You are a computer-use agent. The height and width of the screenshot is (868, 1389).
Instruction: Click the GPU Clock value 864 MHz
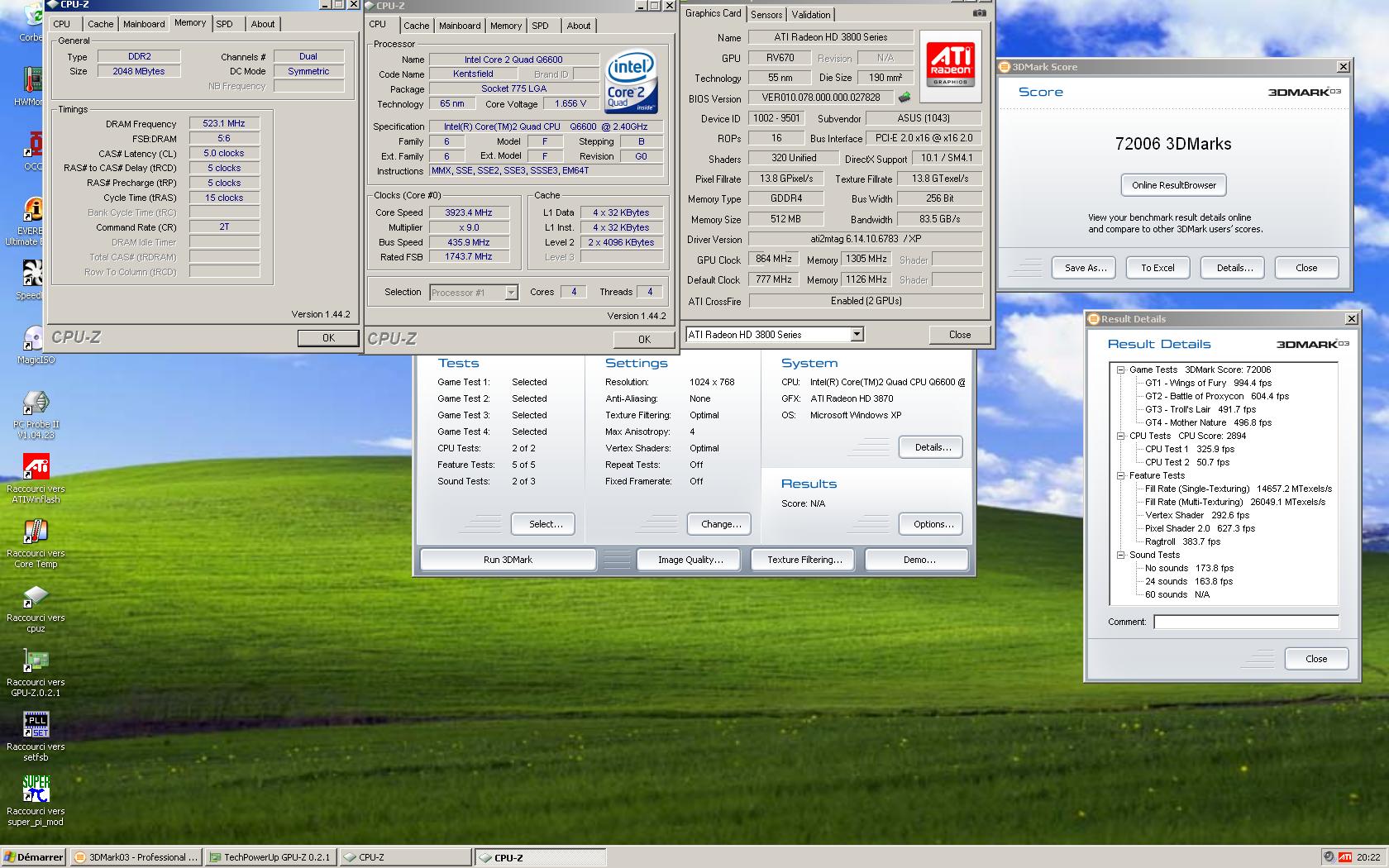tap(774, 259)
